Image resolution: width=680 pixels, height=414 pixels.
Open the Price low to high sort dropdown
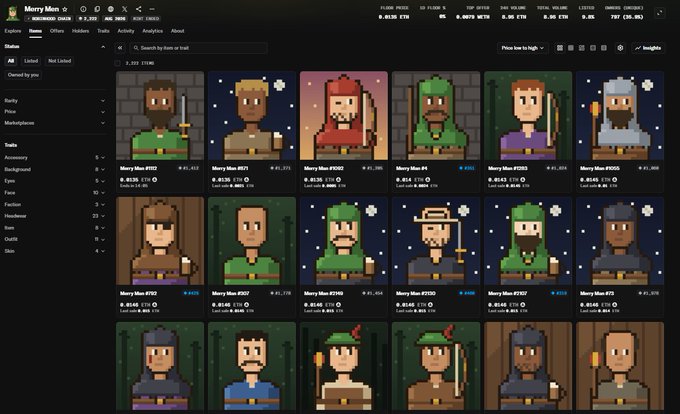(522, 48)
